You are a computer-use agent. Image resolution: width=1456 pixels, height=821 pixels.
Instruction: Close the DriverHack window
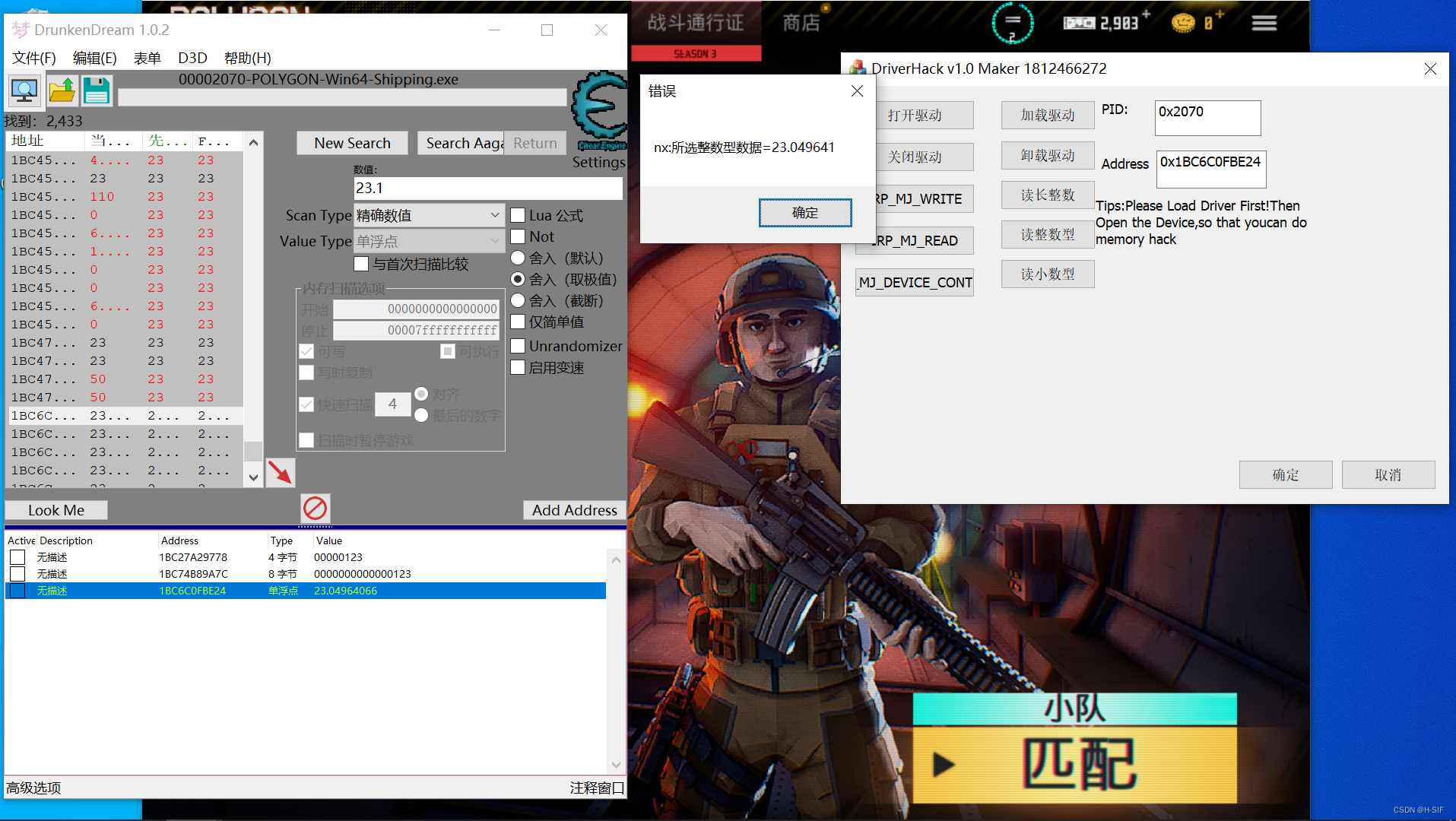[x=1430, y=69]
